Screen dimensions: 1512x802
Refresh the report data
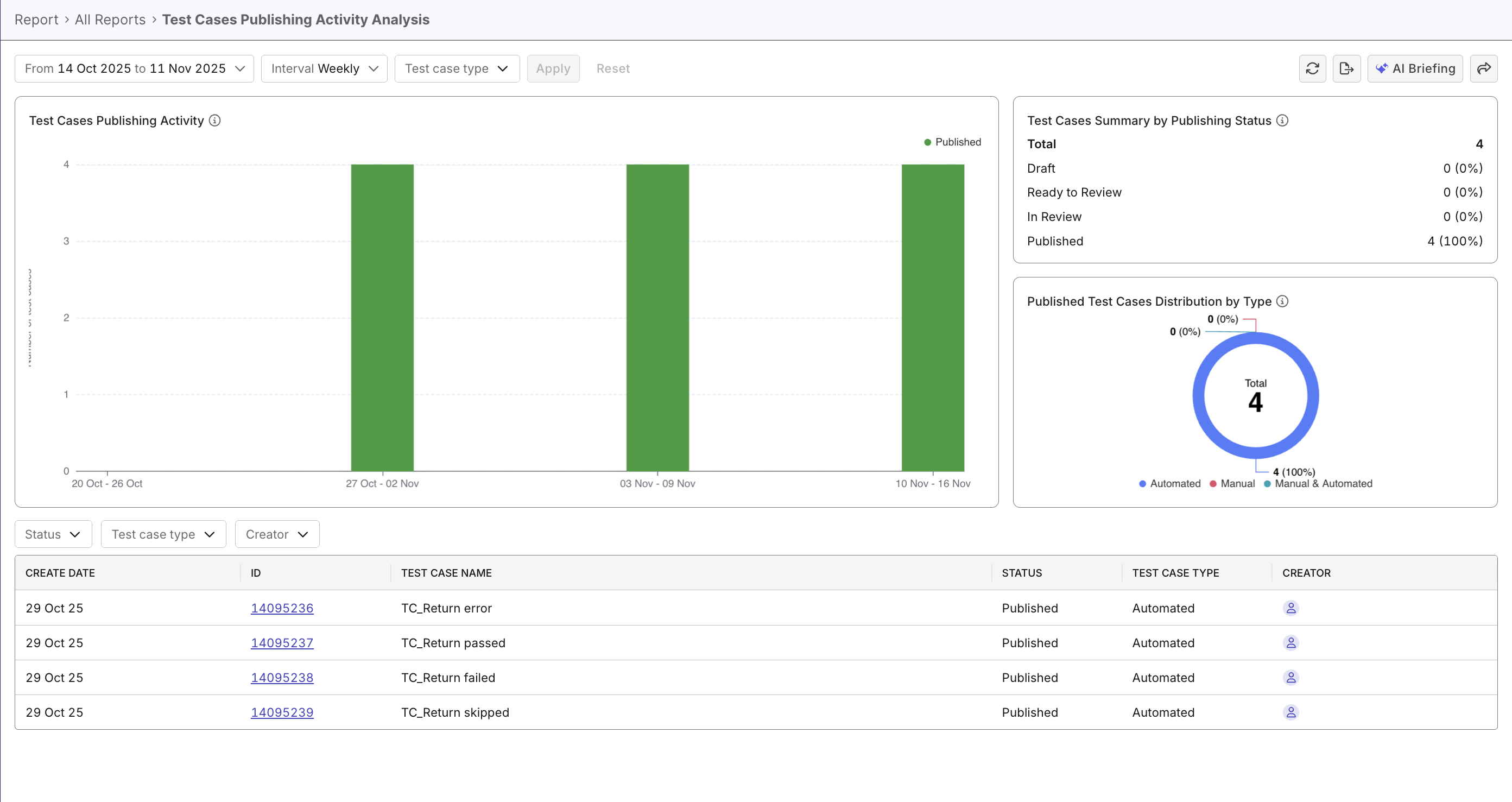pyautogui.click(x=1313, y=68)
